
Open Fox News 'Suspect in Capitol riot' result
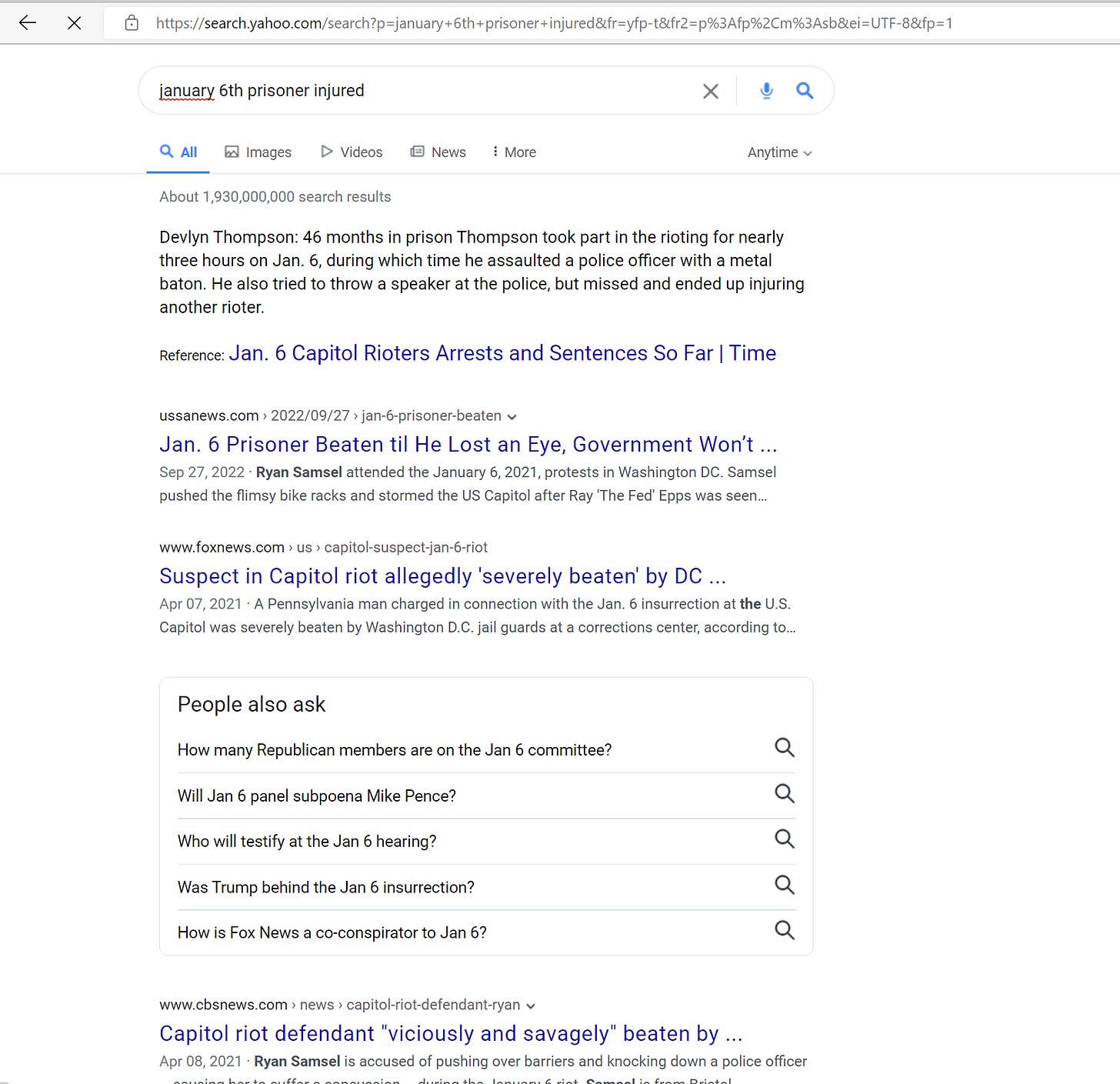click(443, 576)
